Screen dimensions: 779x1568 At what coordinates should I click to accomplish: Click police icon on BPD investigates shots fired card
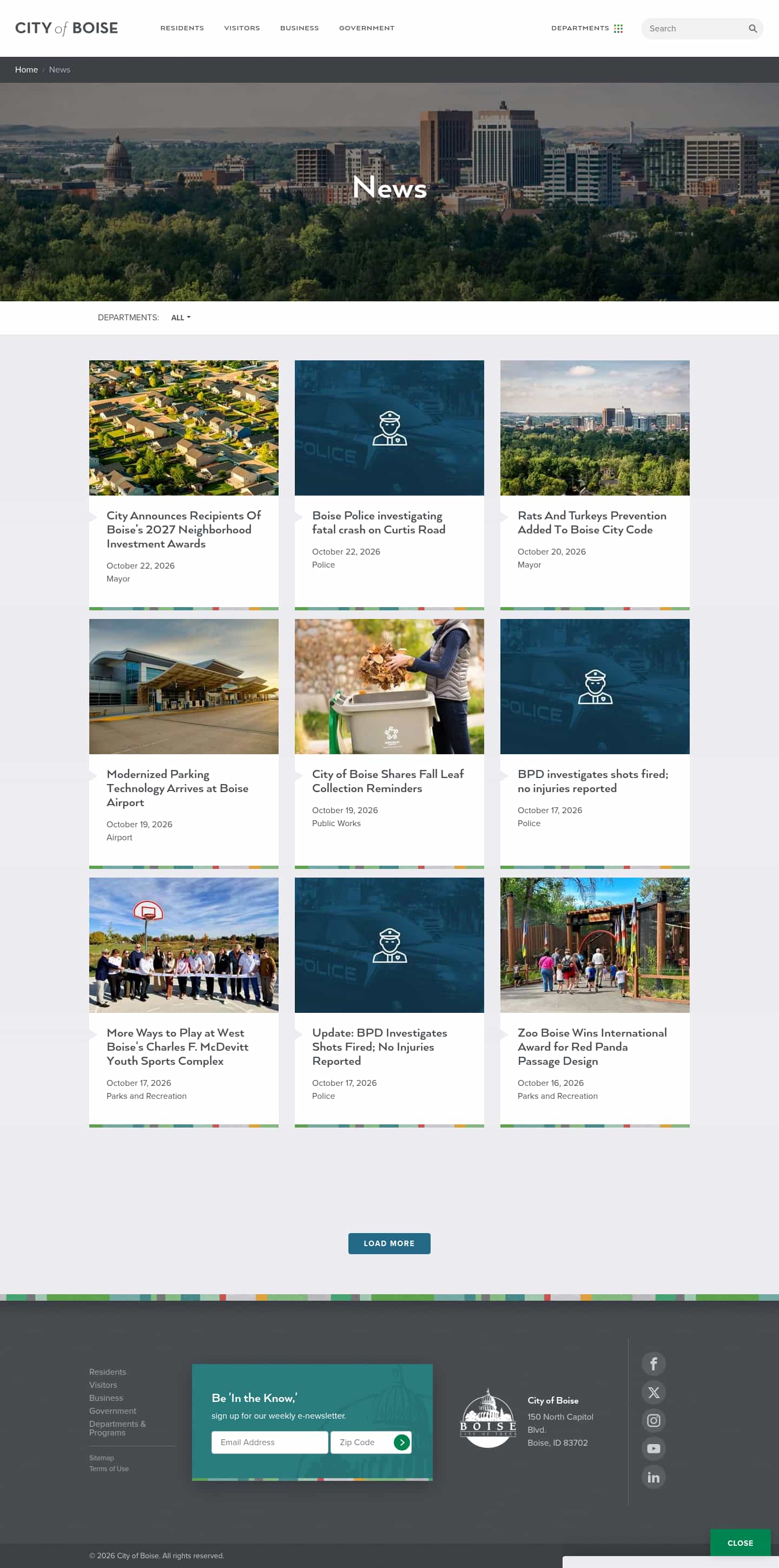coord(595,687)
